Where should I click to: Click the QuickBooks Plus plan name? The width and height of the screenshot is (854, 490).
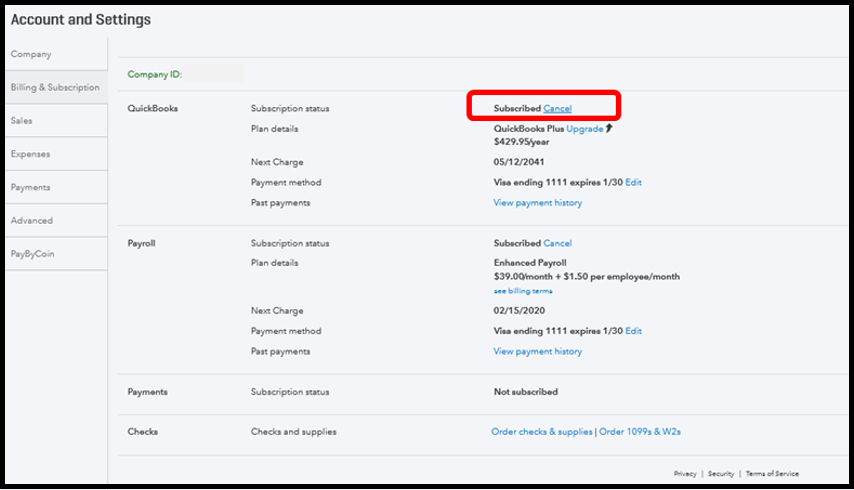pos(528,129)
